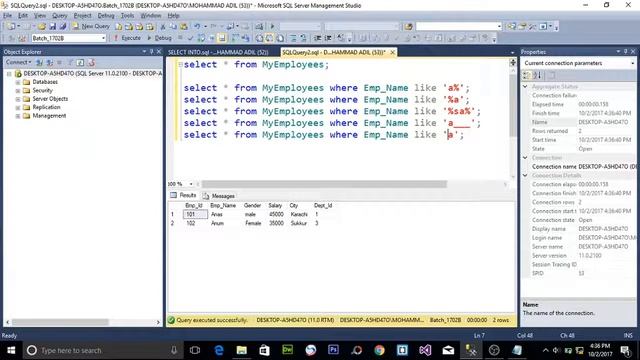Open the View menu
Screen dimensions: 640x360
point(40,16)
